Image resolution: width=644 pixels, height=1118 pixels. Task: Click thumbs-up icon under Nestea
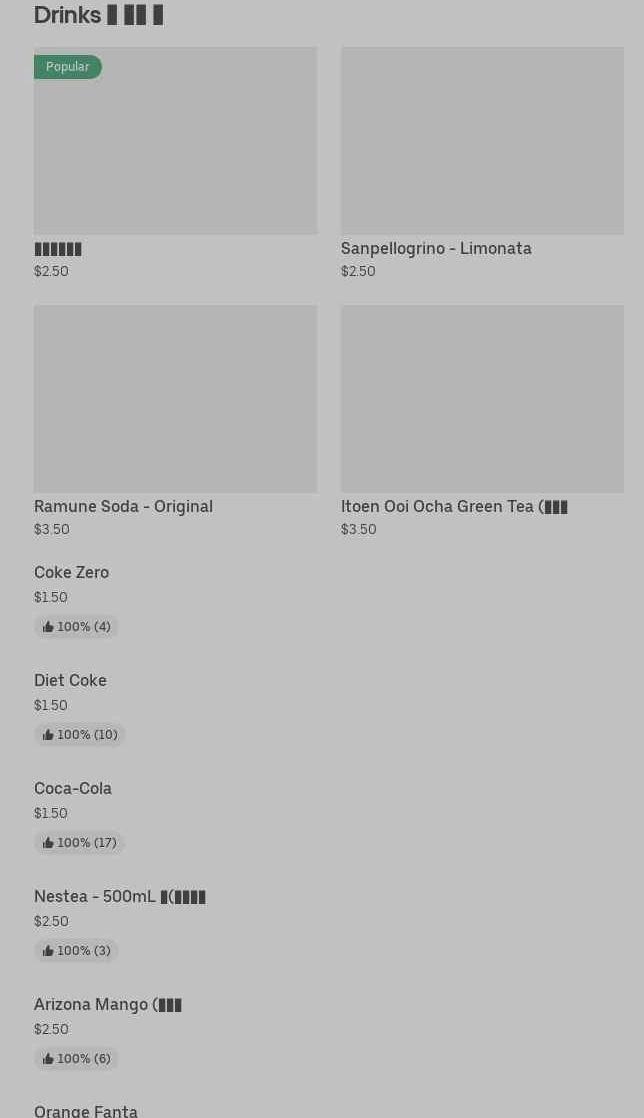coord(48,951)
